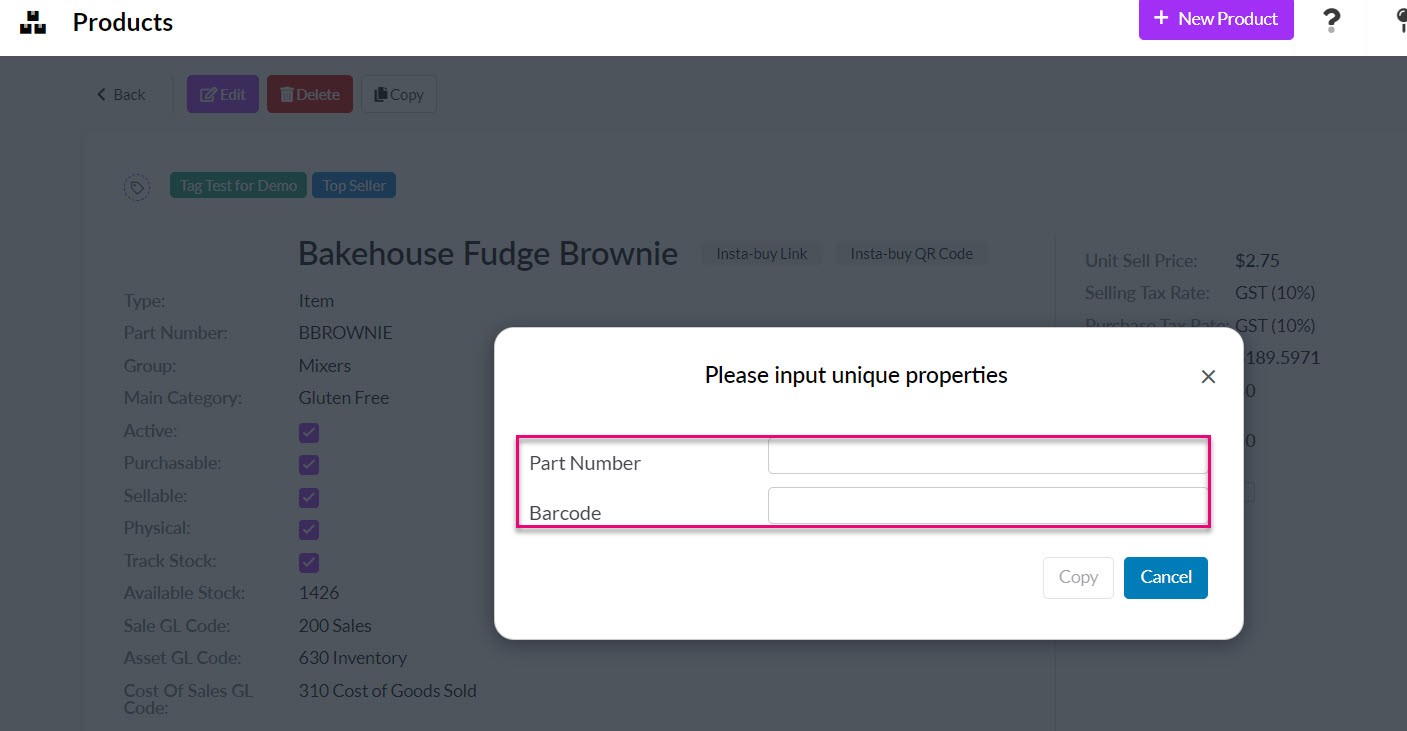
Task: Close the unique properties dialog with X
Action: [x=1208, y=377]
